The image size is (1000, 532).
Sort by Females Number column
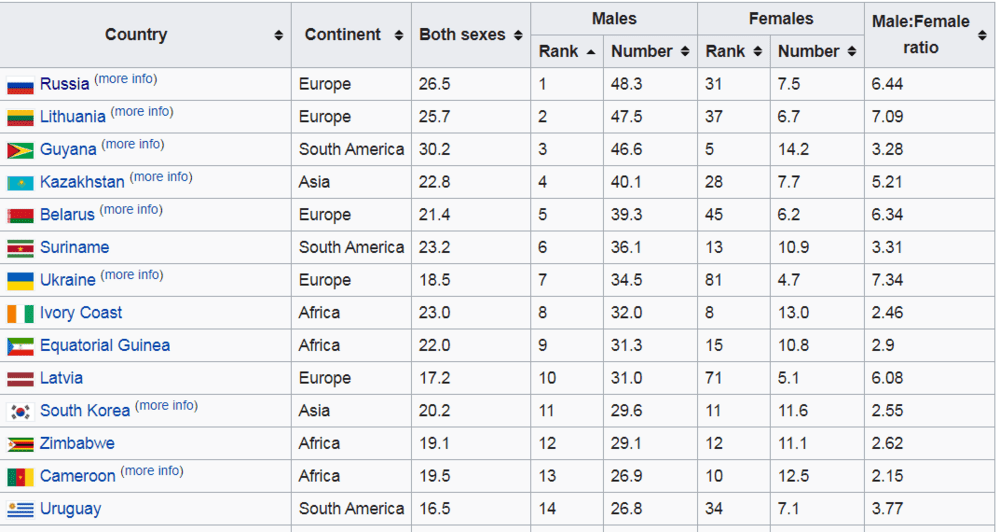(851, 51)
